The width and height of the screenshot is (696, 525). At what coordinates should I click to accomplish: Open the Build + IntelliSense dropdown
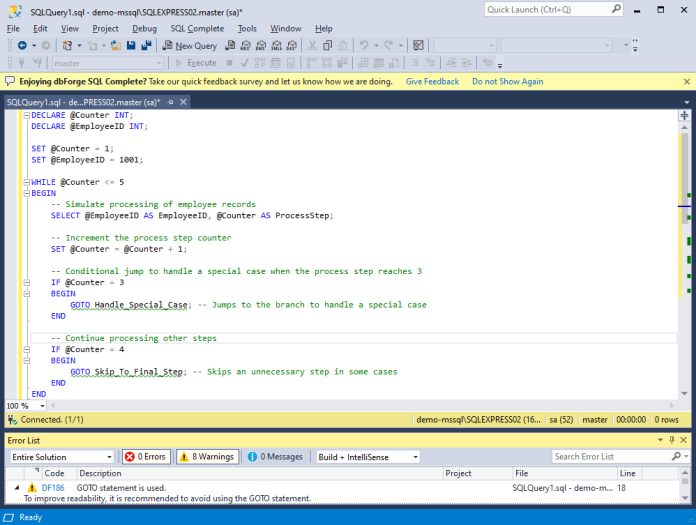pos(368,457)
